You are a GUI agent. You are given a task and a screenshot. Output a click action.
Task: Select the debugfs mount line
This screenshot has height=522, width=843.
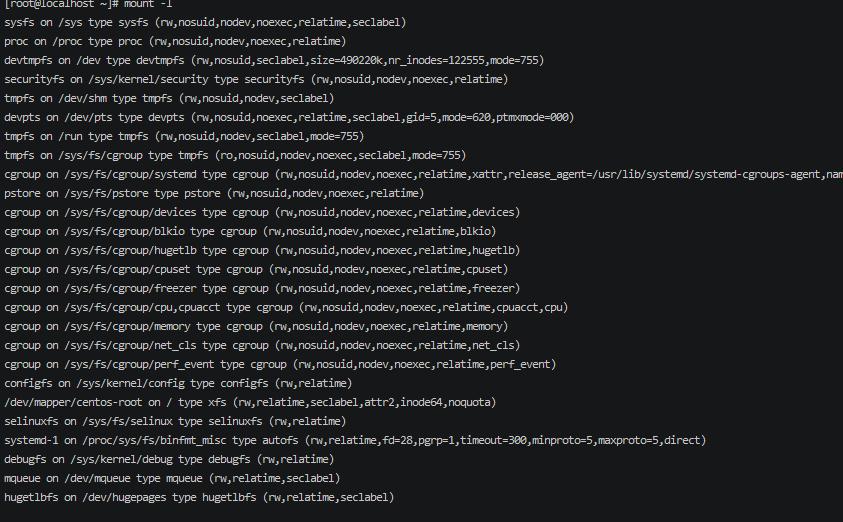[x=169, y=459]
